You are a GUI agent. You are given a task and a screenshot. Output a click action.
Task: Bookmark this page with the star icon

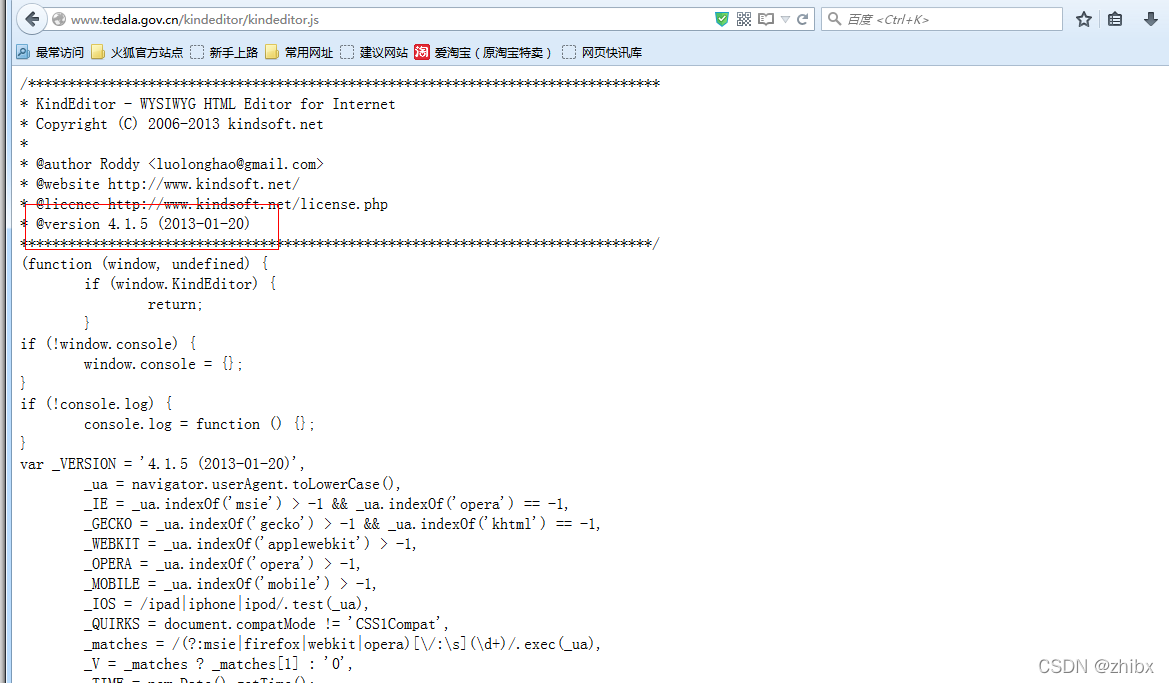pos(1084,19)
